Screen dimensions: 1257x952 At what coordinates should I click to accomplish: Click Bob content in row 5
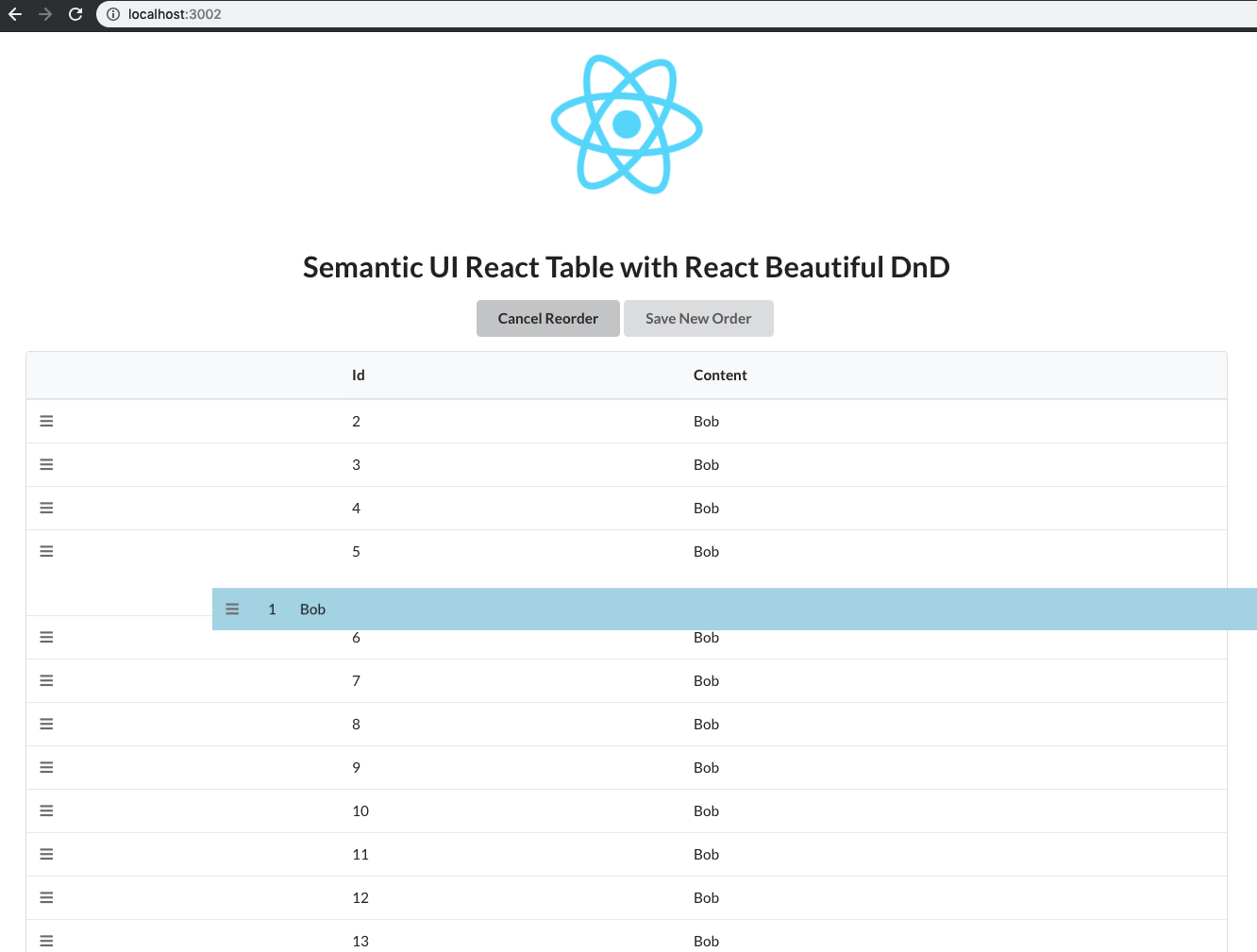(706, 551)
